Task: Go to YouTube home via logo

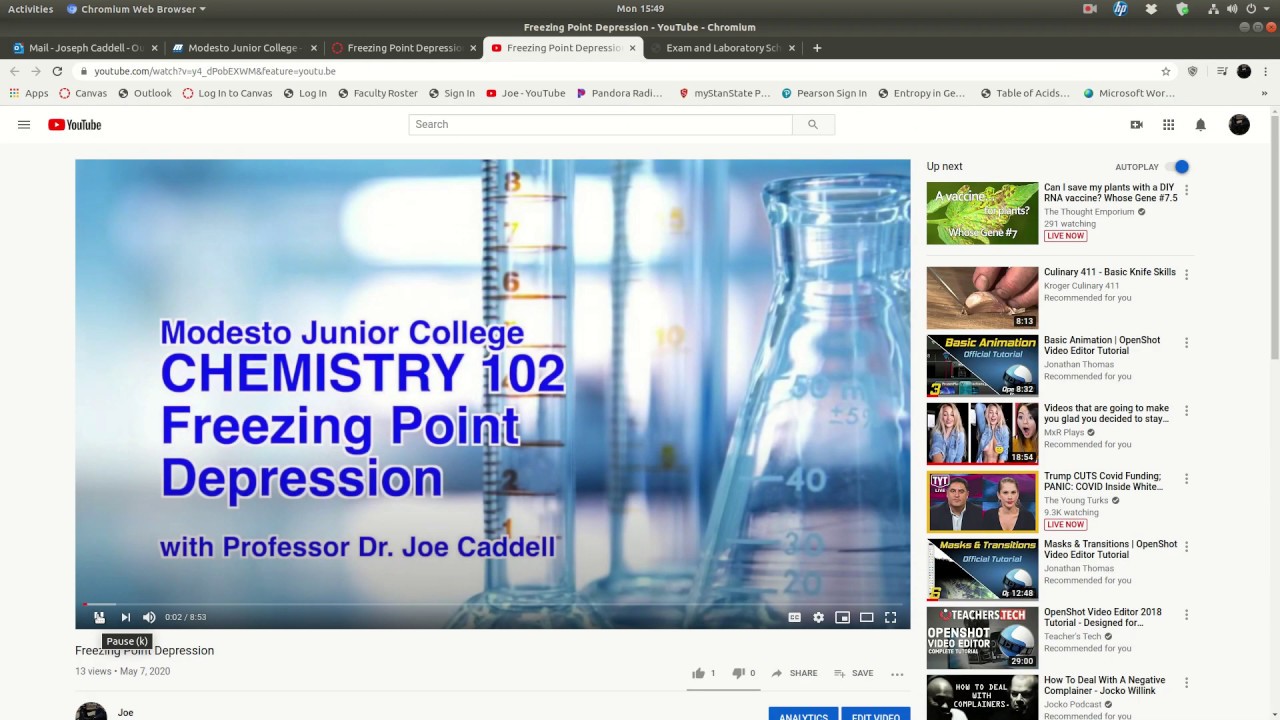Action: click(75, 125)
